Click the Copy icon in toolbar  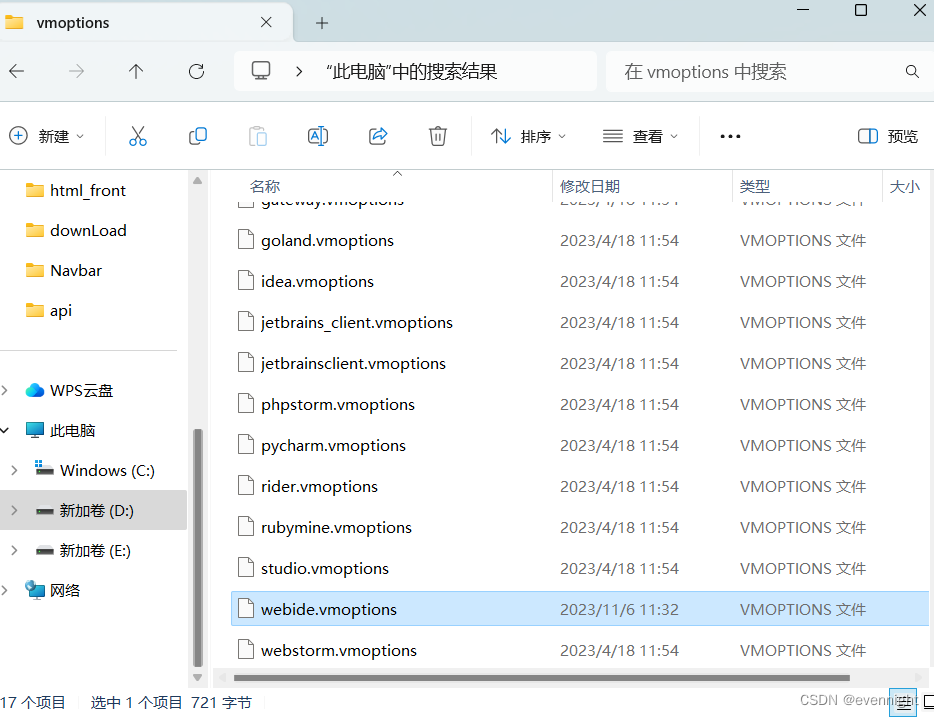(x=198, y=136)
